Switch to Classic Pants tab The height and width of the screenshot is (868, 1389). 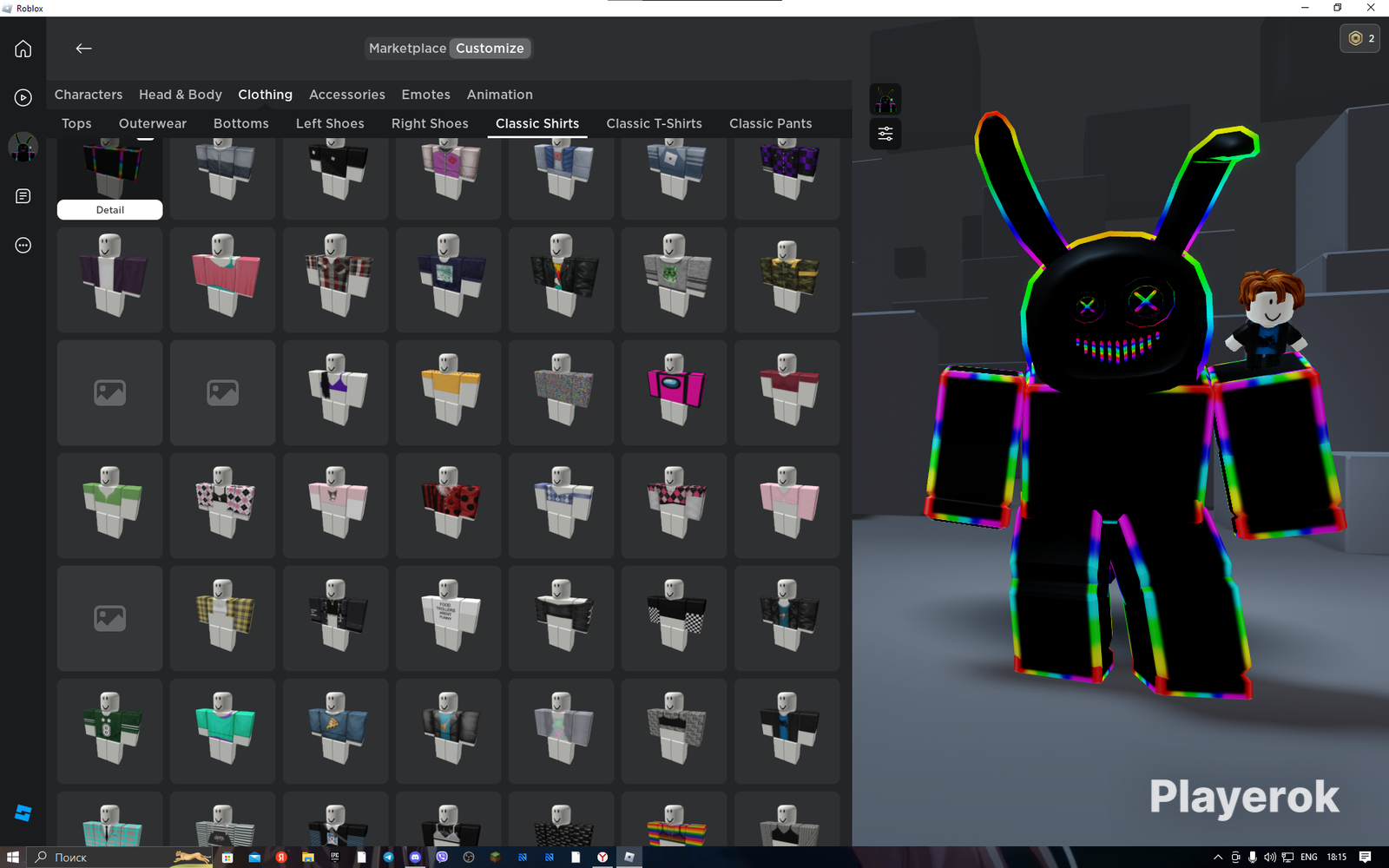pyautogui.click(x=770, y=123)
